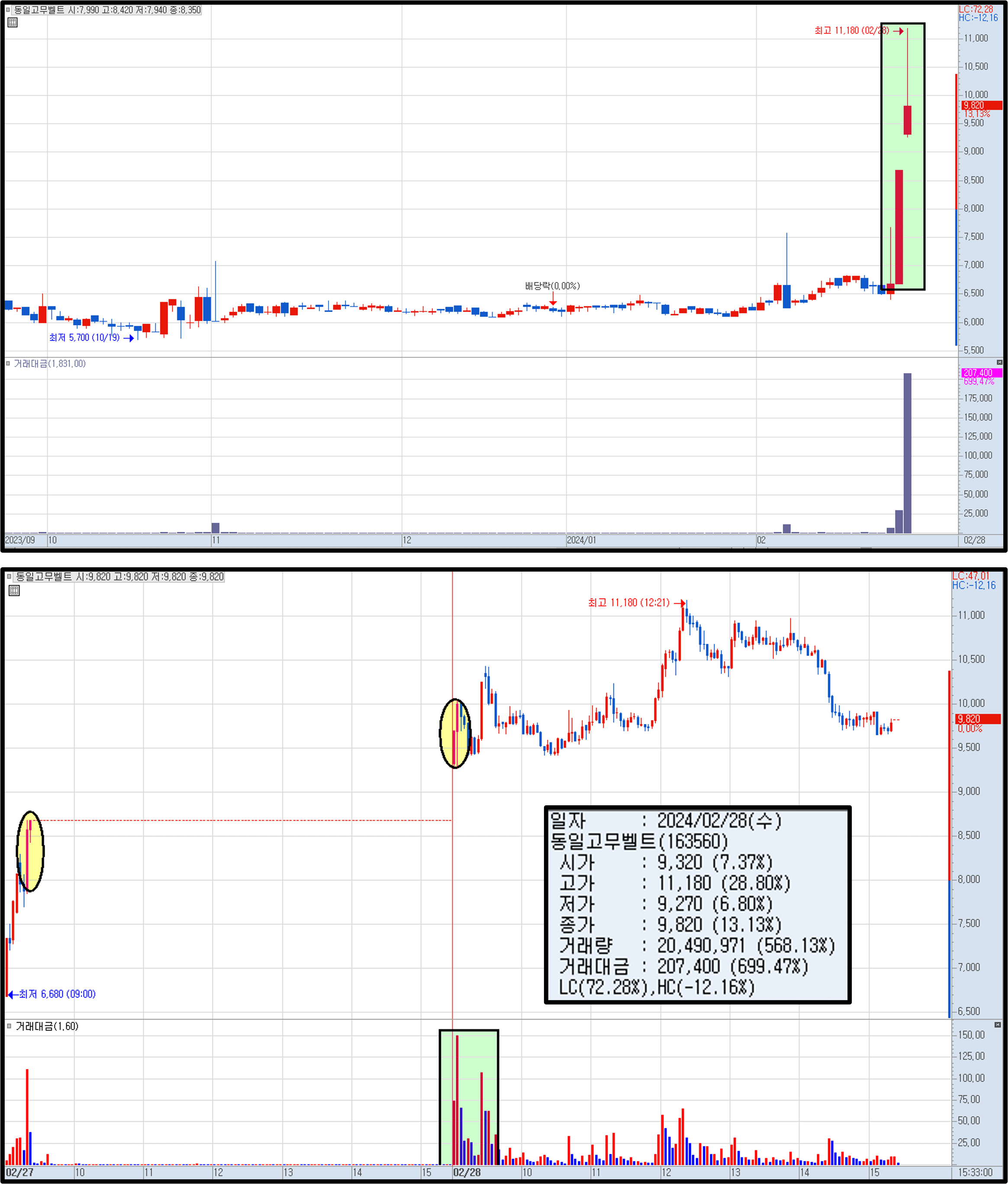Toggle the square marker beside 거래대금(1,831,00)
Viewport: 1008px width, 1184px height.
[8, 364]
